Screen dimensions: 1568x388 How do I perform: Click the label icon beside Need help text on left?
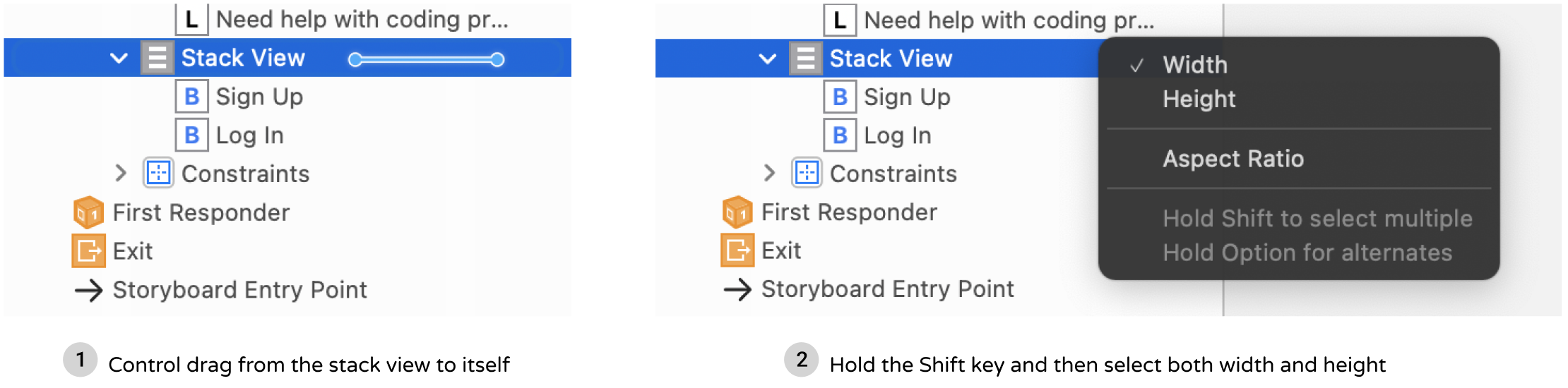[191, 20]
